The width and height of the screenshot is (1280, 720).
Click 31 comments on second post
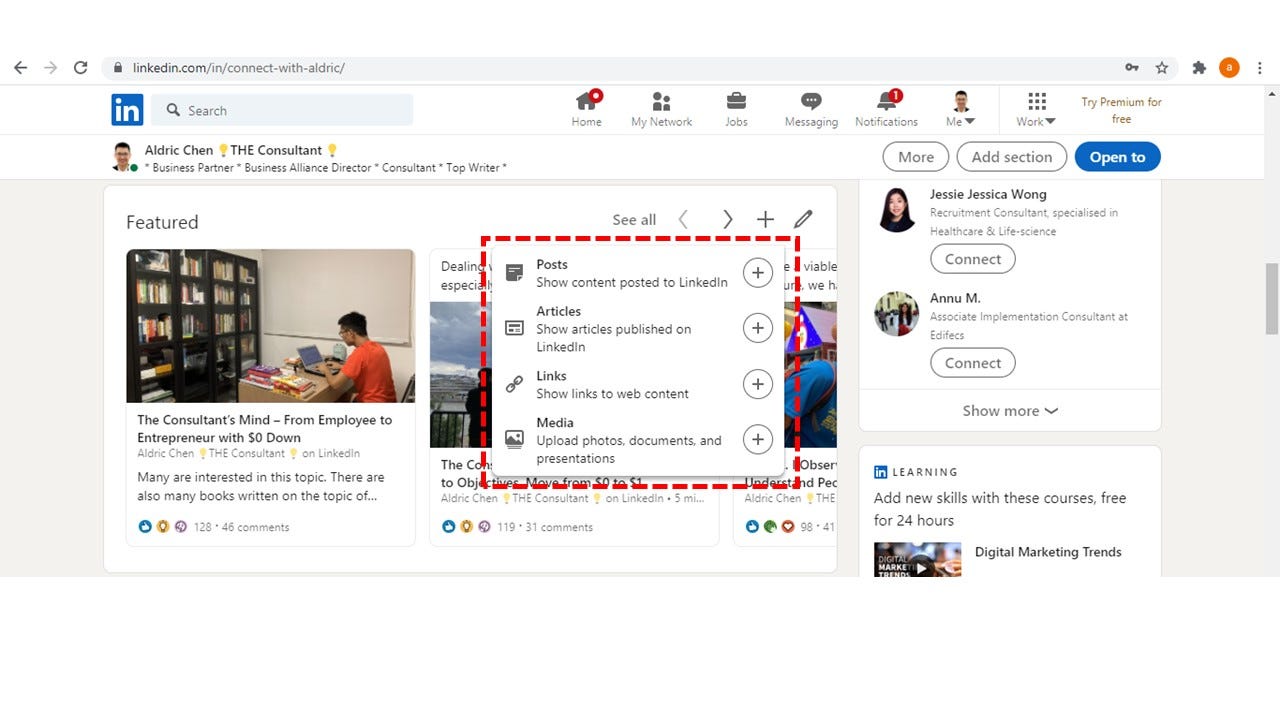pos(559,527)
